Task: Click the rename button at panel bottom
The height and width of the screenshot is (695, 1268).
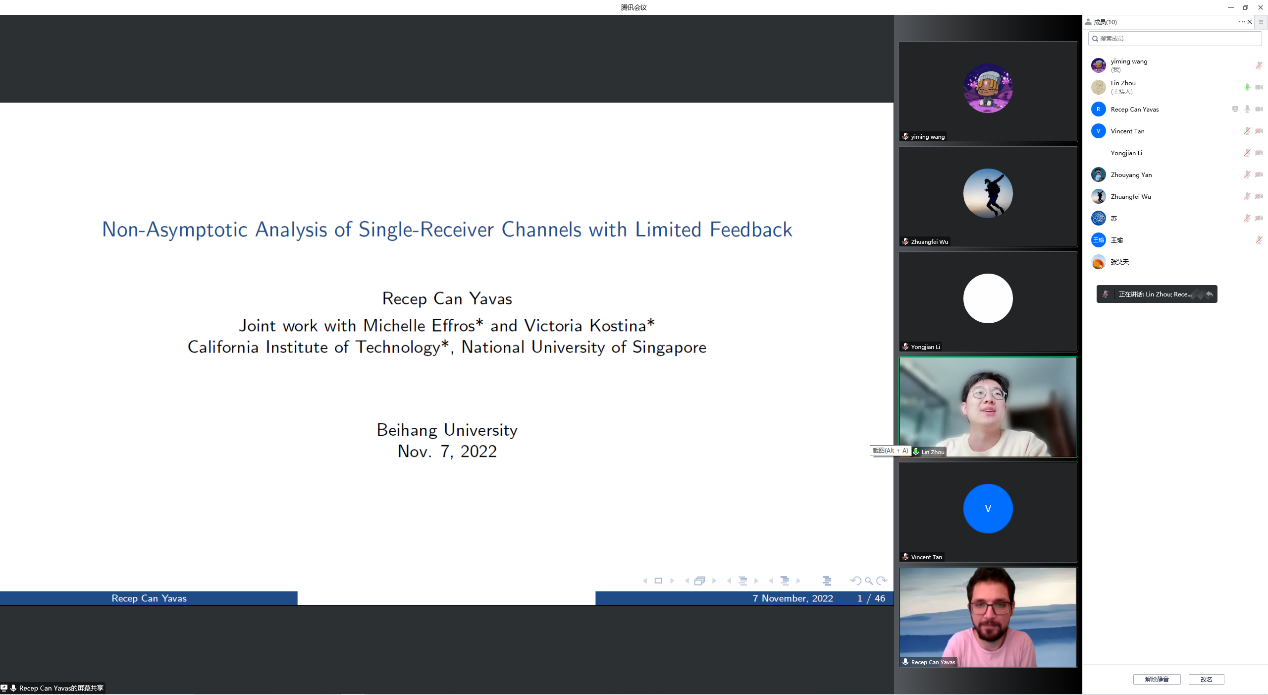Action: [x=1206, y=679]
